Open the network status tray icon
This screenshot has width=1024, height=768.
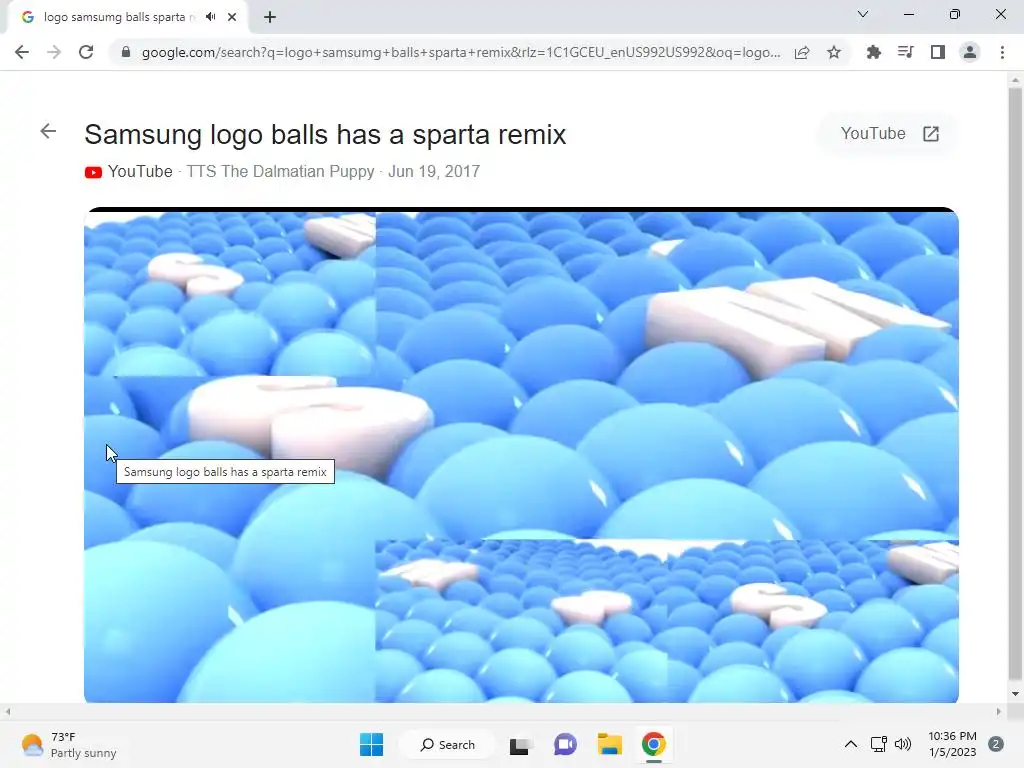879,744
